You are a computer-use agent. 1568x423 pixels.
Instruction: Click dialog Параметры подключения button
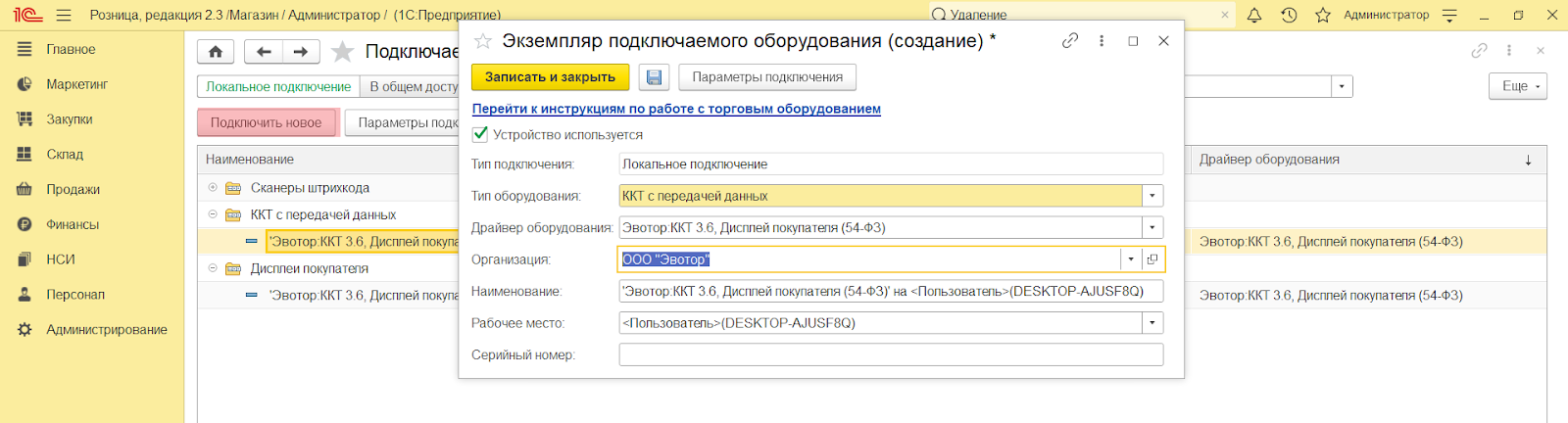(767, 77)
